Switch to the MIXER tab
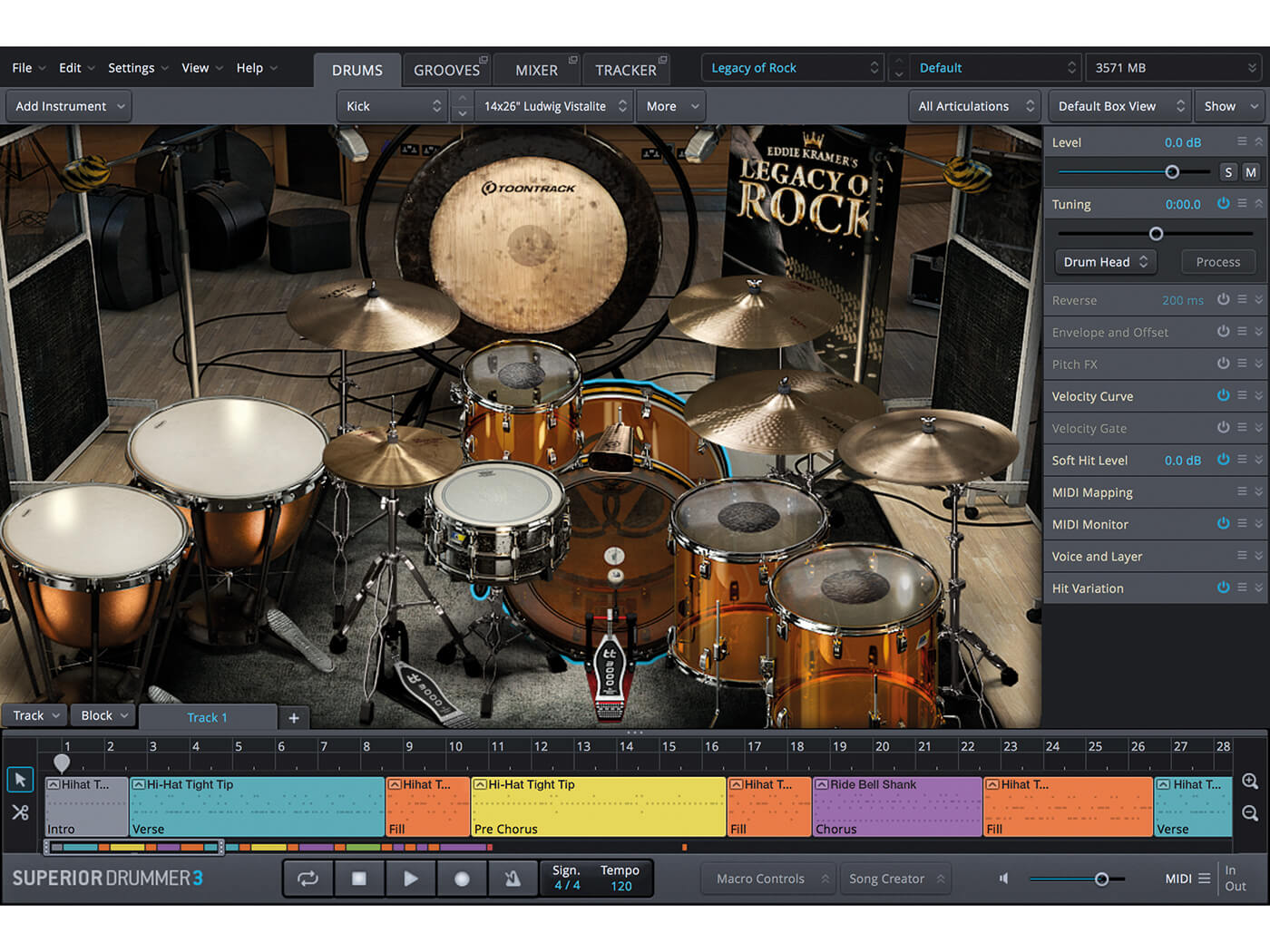Viewport: 1270px width, 952px height. (x=537, y=70)
